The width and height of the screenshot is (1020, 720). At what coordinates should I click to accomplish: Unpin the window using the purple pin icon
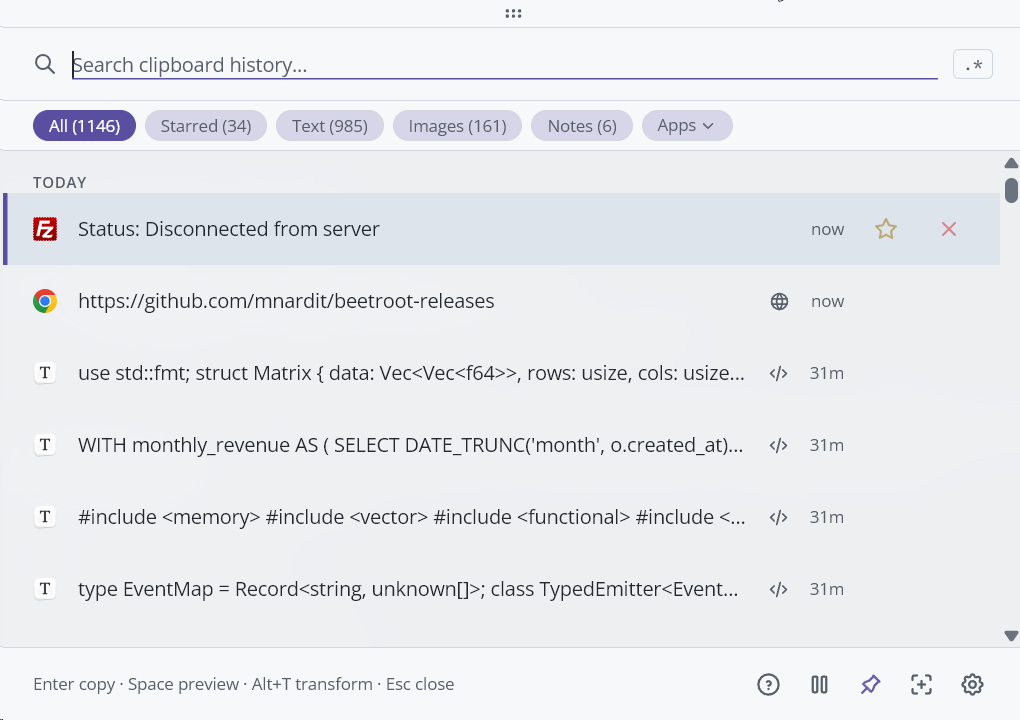click(x=870, y=684)
